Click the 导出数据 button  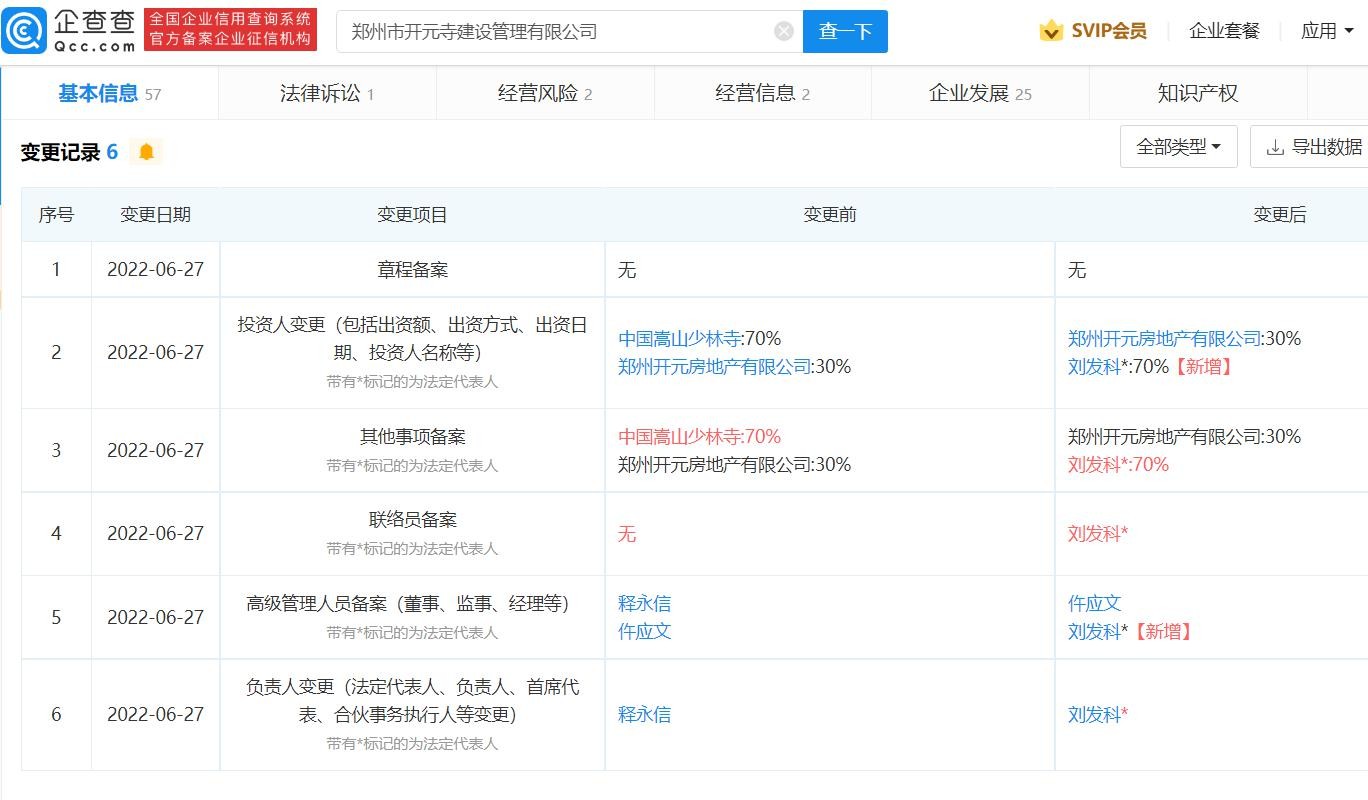click(x=1314, y=147)
